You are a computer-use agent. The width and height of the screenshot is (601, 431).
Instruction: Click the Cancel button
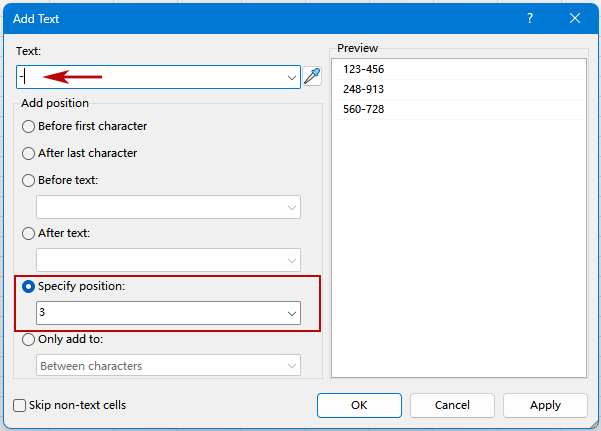coord(452,405)
